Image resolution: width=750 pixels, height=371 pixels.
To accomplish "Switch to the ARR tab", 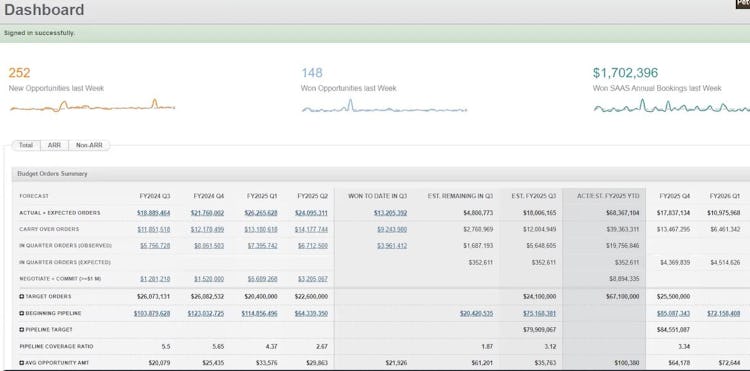I will pyautogui.click(x=55, y=145).
